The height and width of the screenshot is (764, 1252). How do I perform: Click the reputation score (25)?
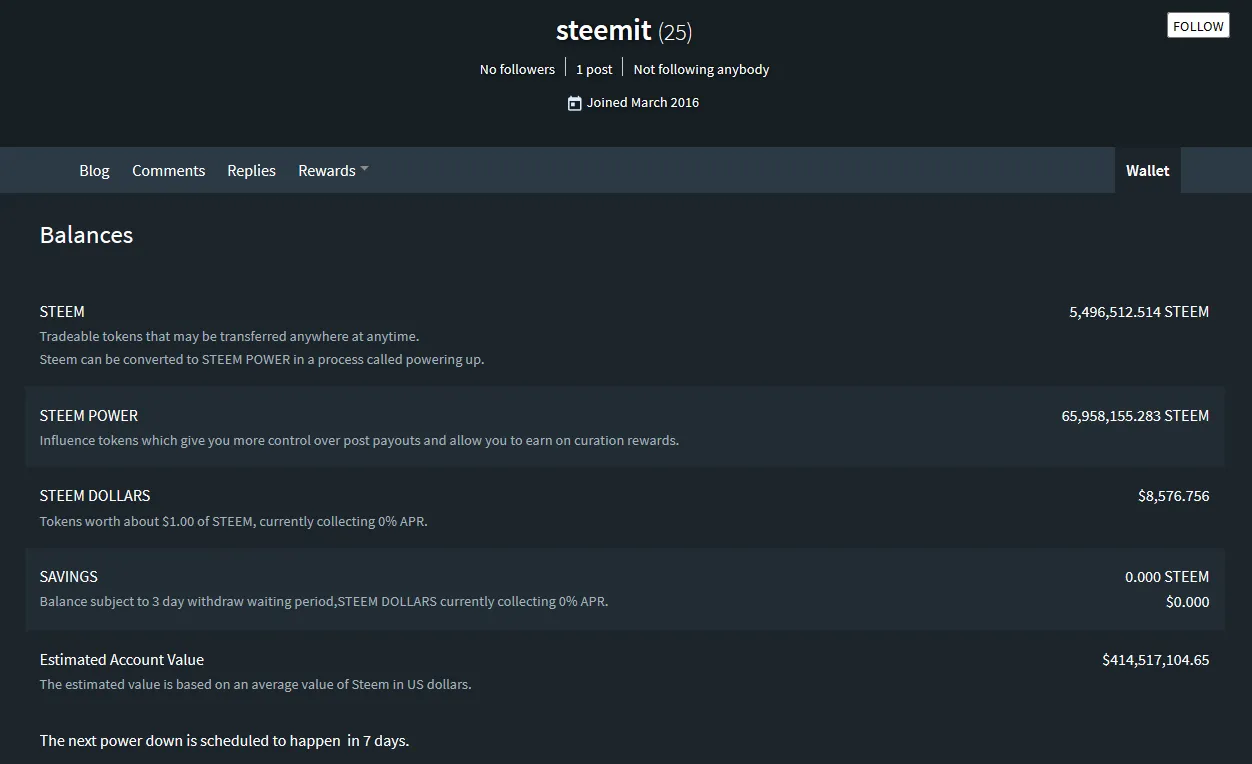675,32
